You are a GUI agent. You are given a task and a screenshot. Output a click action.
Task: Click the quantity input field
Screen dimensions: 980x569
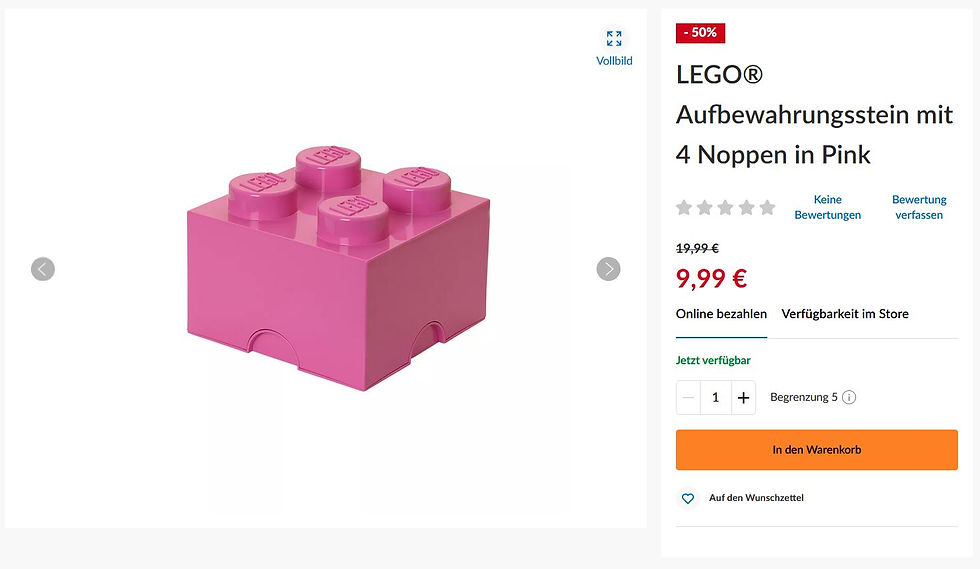[716, 398]
